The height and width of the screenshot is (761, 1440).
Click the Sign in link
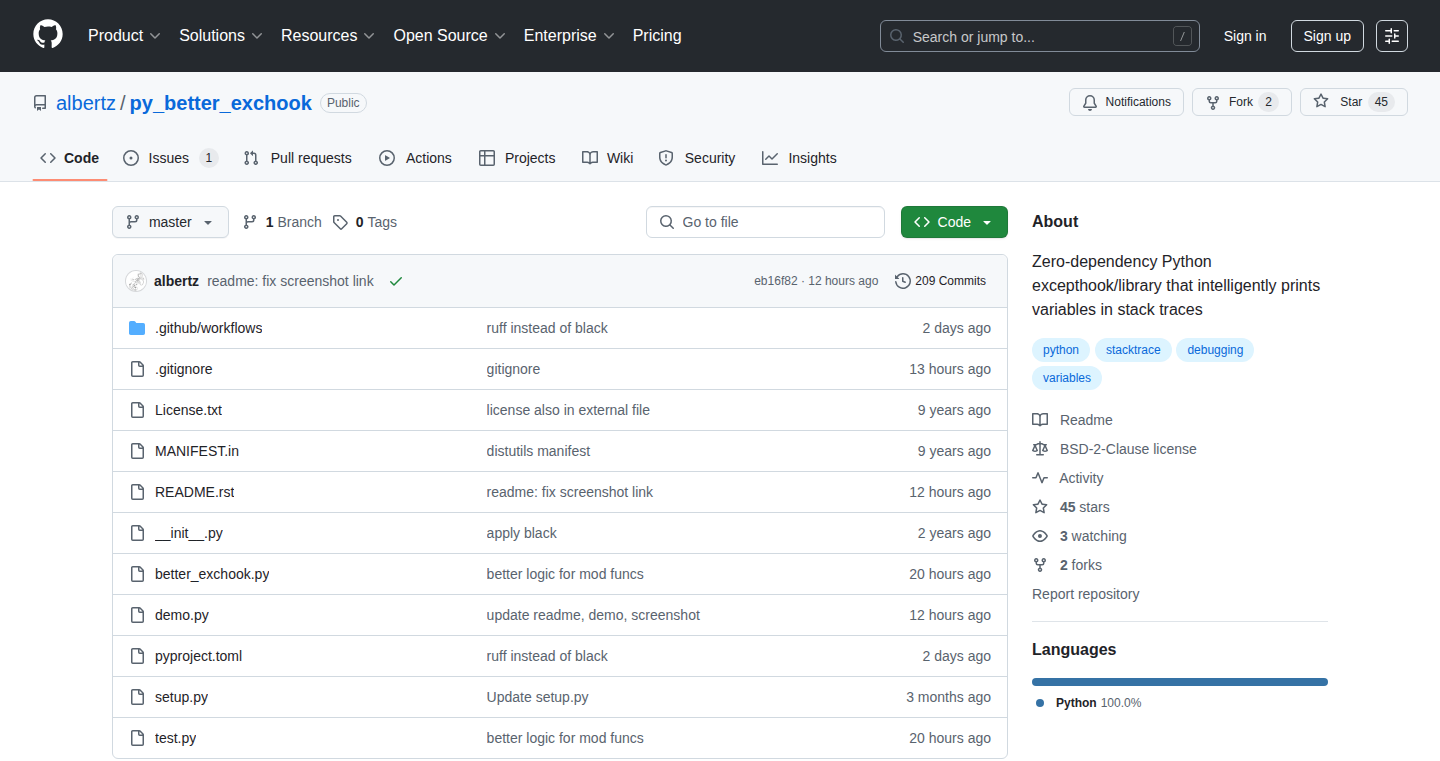pos(1245,36)
